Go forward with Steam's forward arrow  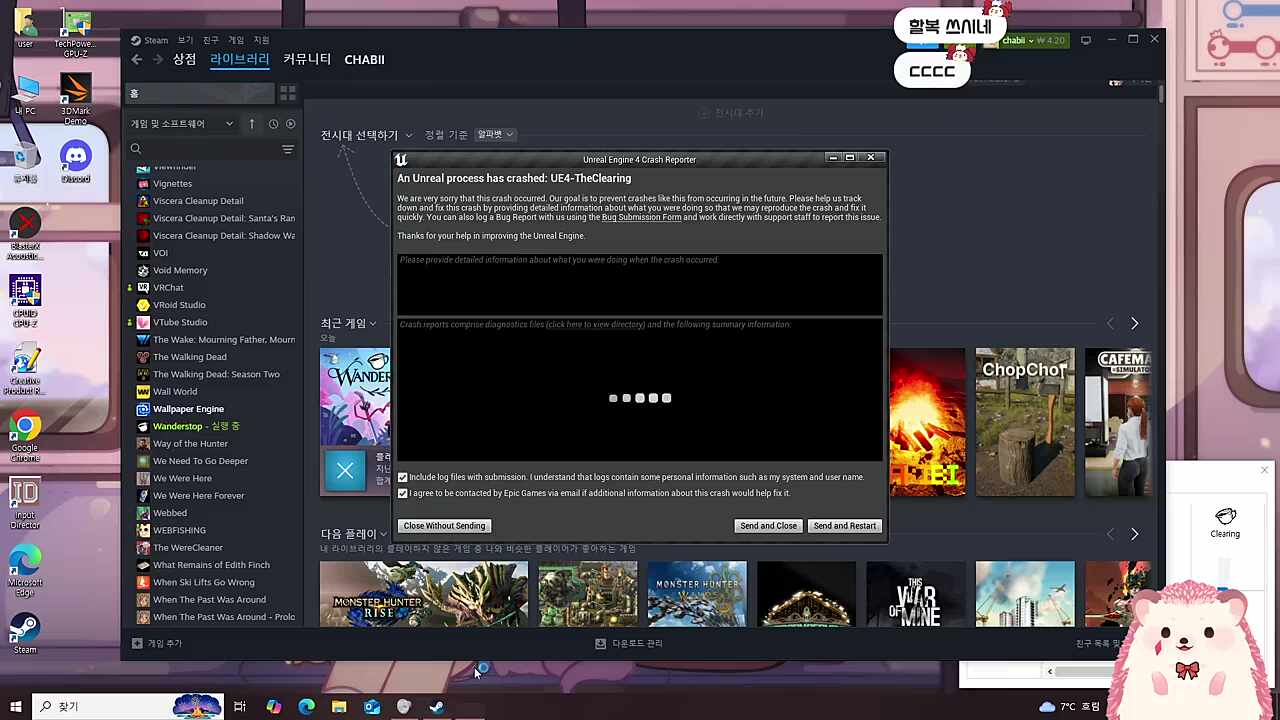[158, 60]
